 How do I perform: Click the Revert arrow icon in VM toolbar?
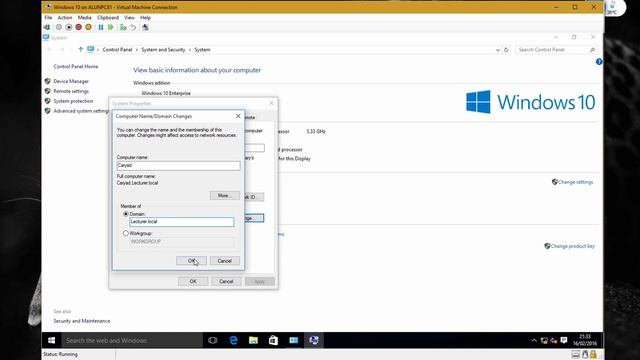(133, 27)
